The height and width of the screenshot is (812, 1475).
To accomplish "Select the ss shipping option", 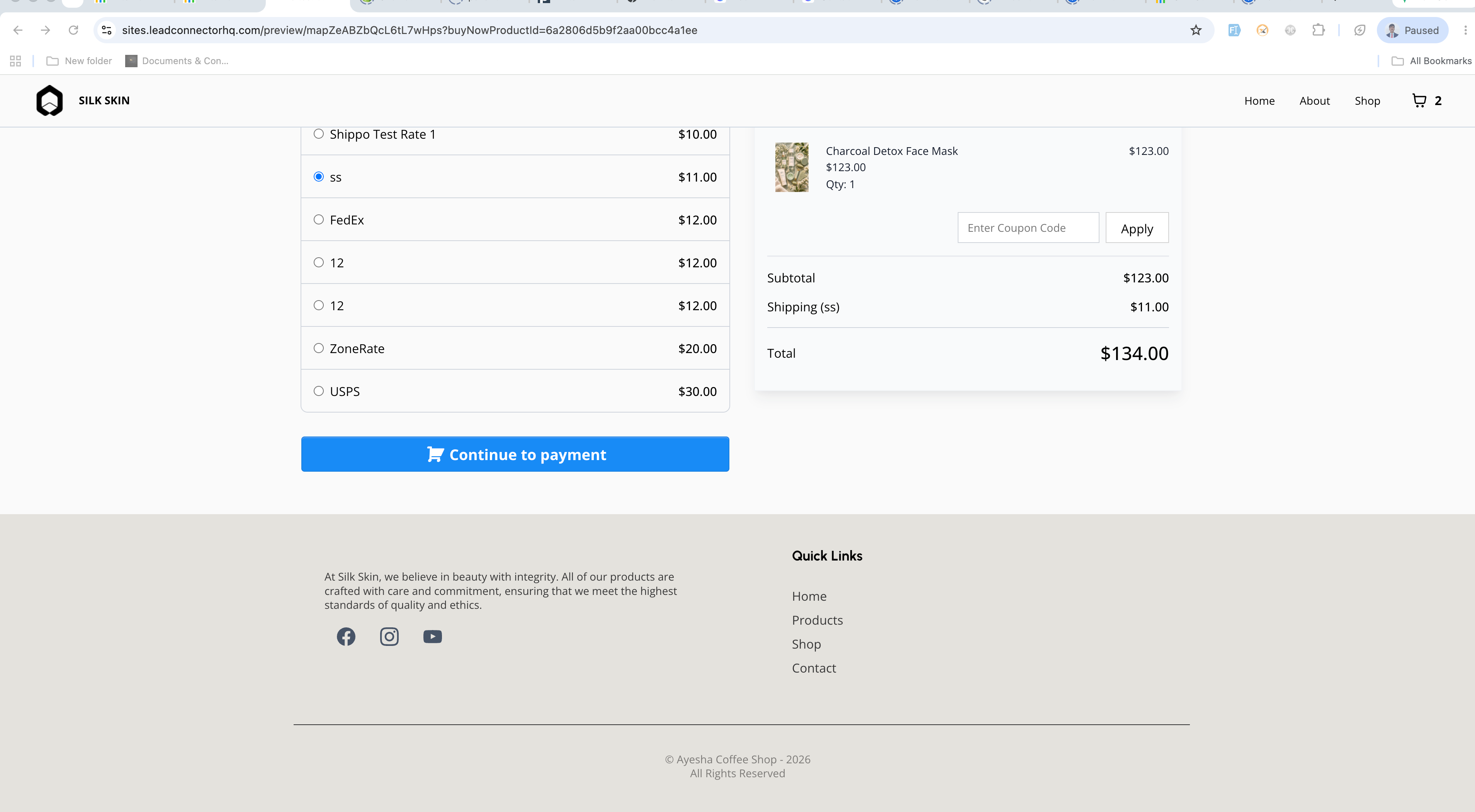I will [319, 177].
